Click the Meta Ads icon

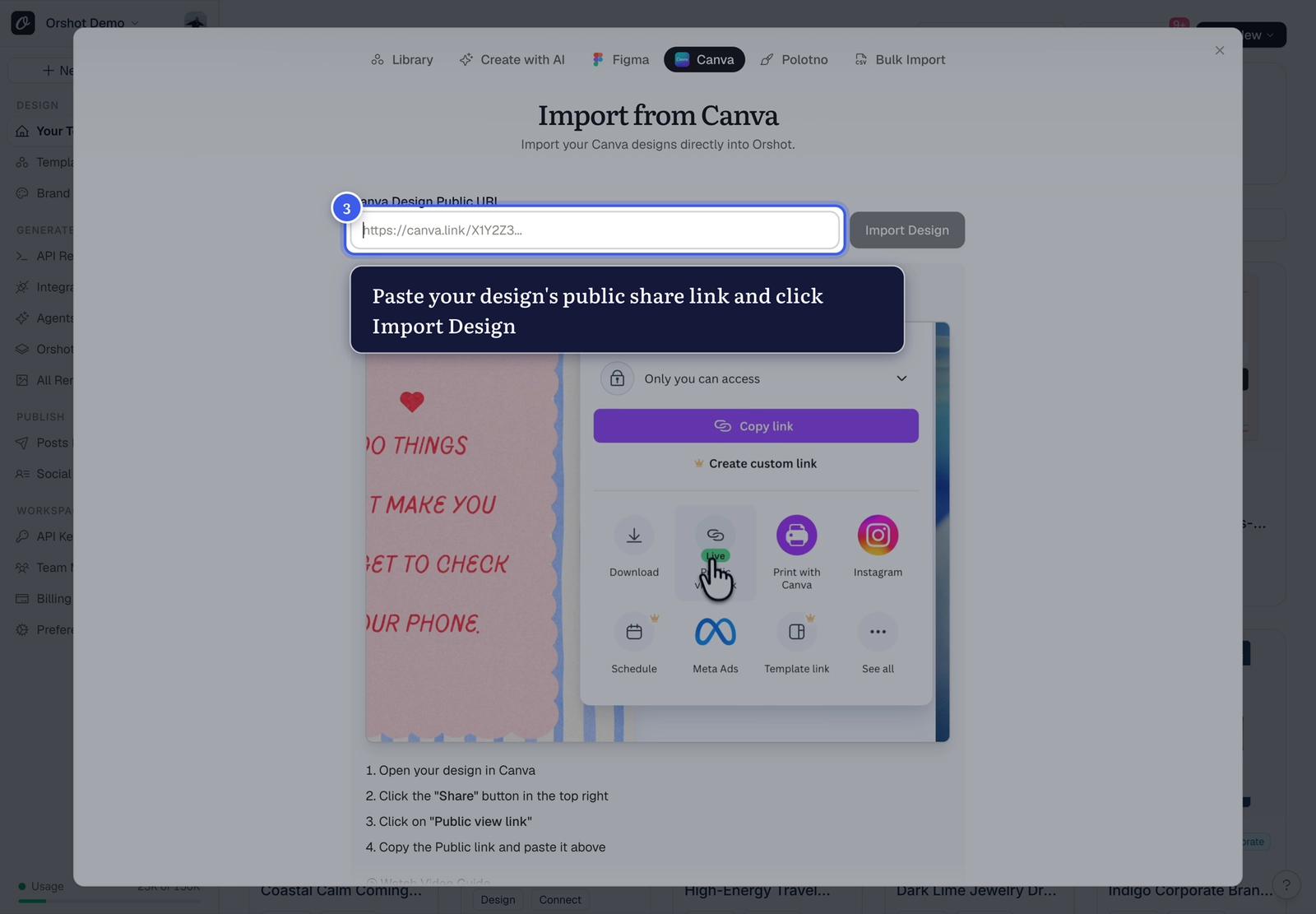point(716,632)
